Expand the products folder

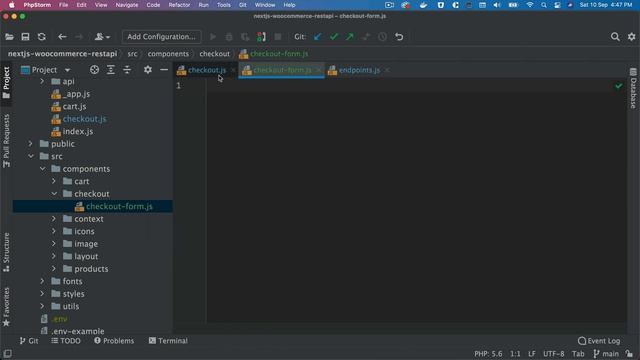(54, 269)
